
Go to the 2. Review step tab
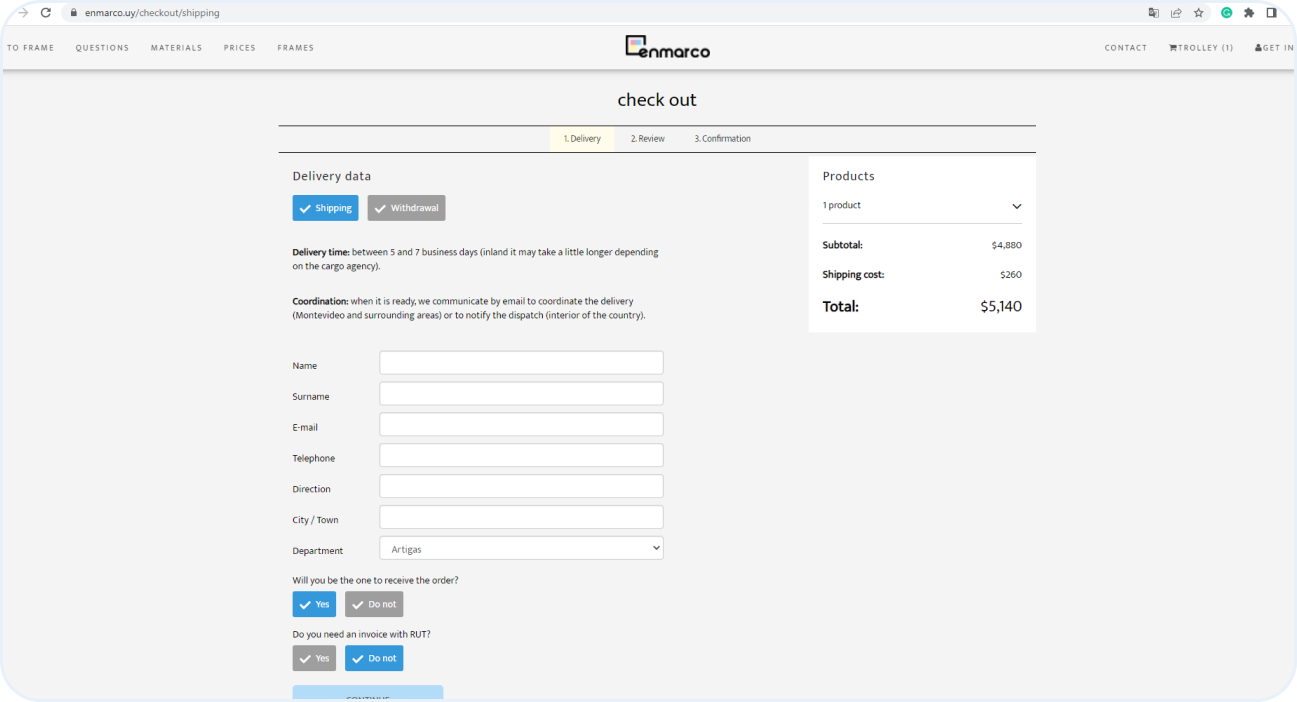coord(647,139)
